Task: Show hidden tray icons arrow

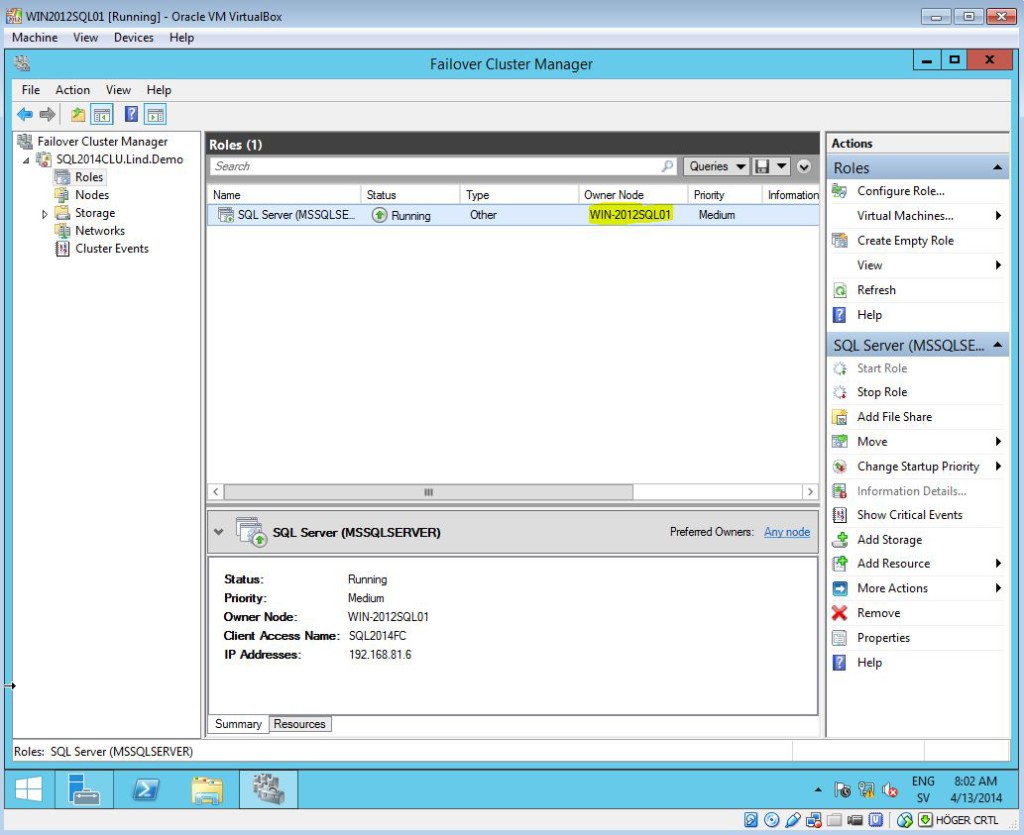Action: pyautogui.click(x=818, y=790)
